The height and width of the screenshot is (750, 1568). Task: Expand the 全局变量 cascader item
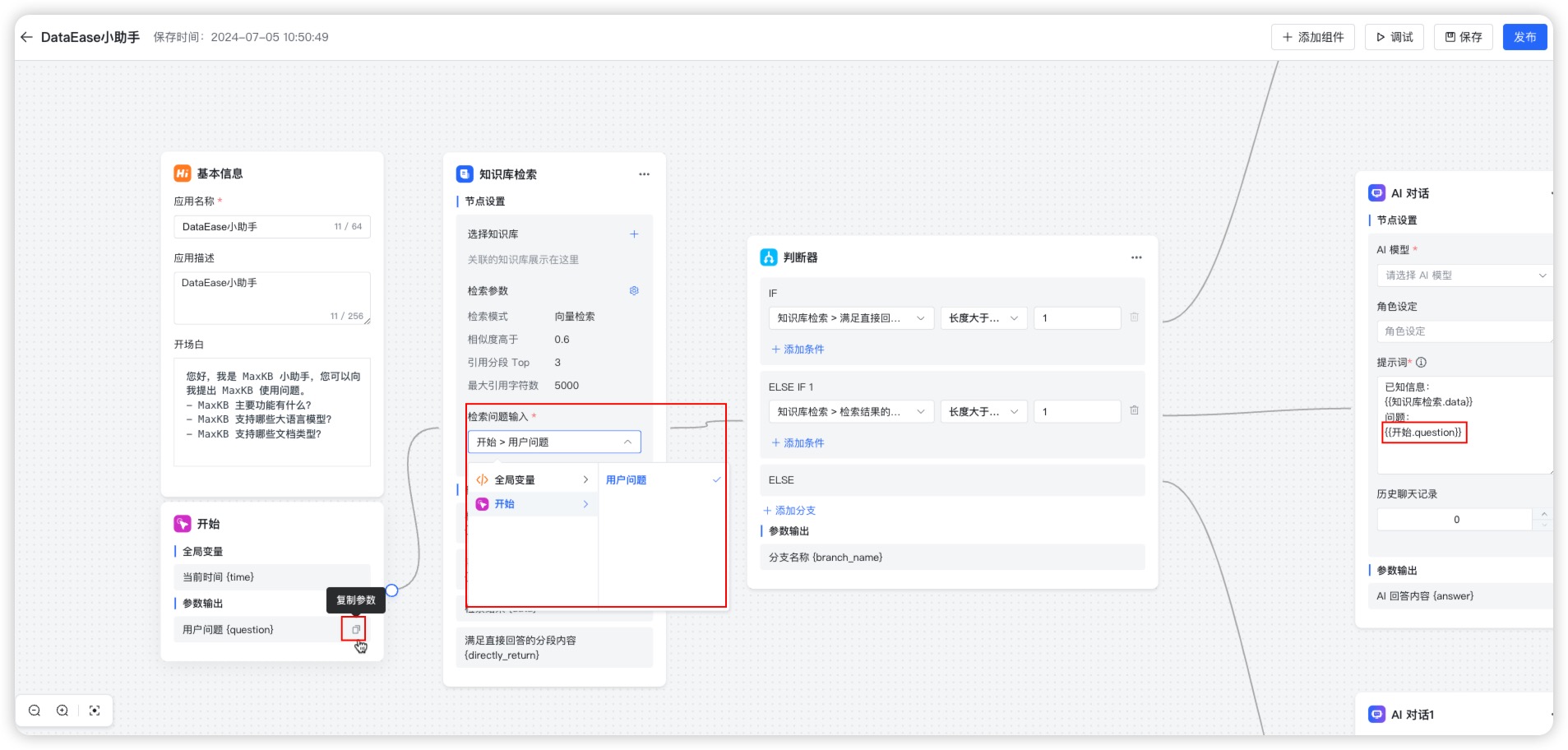(533, 480)
